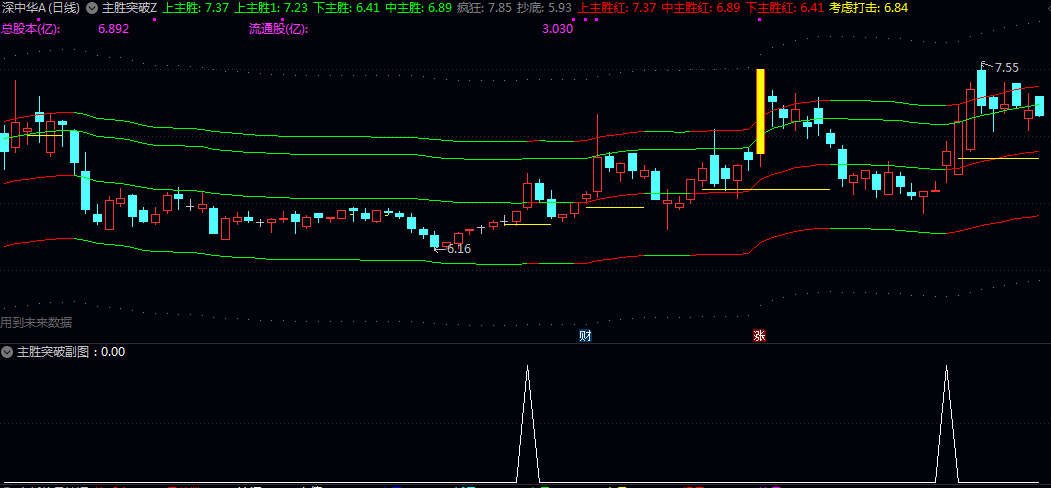The image size is (1051, 488).
Task: Click the 主胜突破Z indicator name
Action: [x=129, y=9]
